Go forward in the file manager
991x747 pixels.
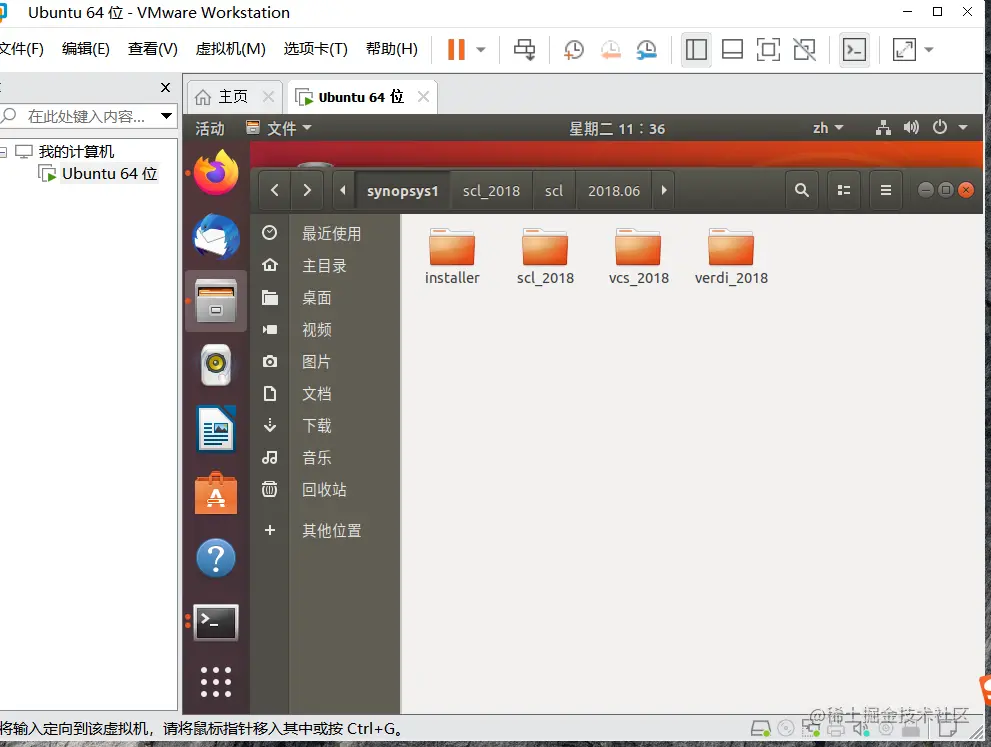point(307,190)
